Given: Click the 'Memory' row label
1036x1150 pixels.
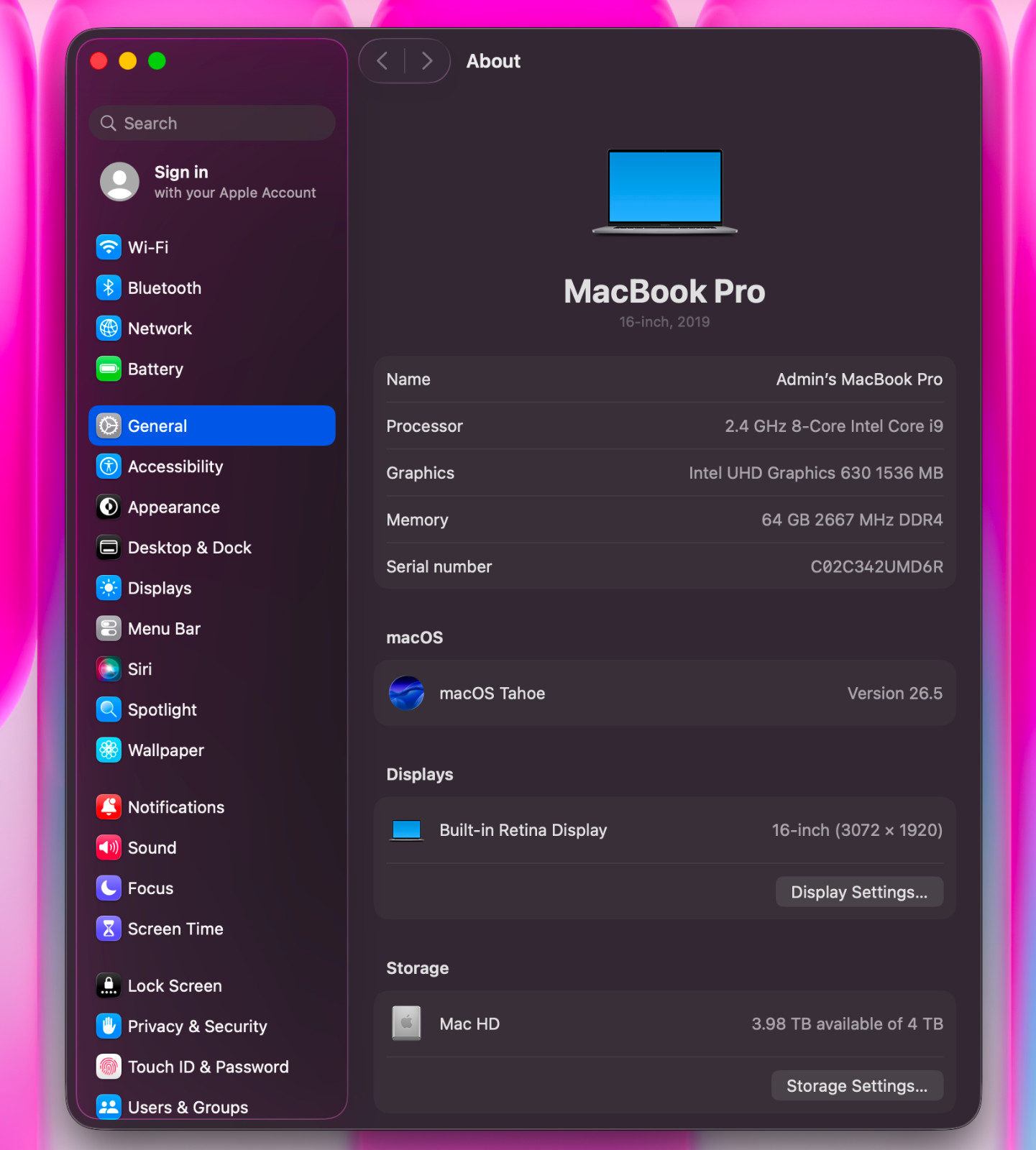Looking at the screenshot, I should (418, 520).
